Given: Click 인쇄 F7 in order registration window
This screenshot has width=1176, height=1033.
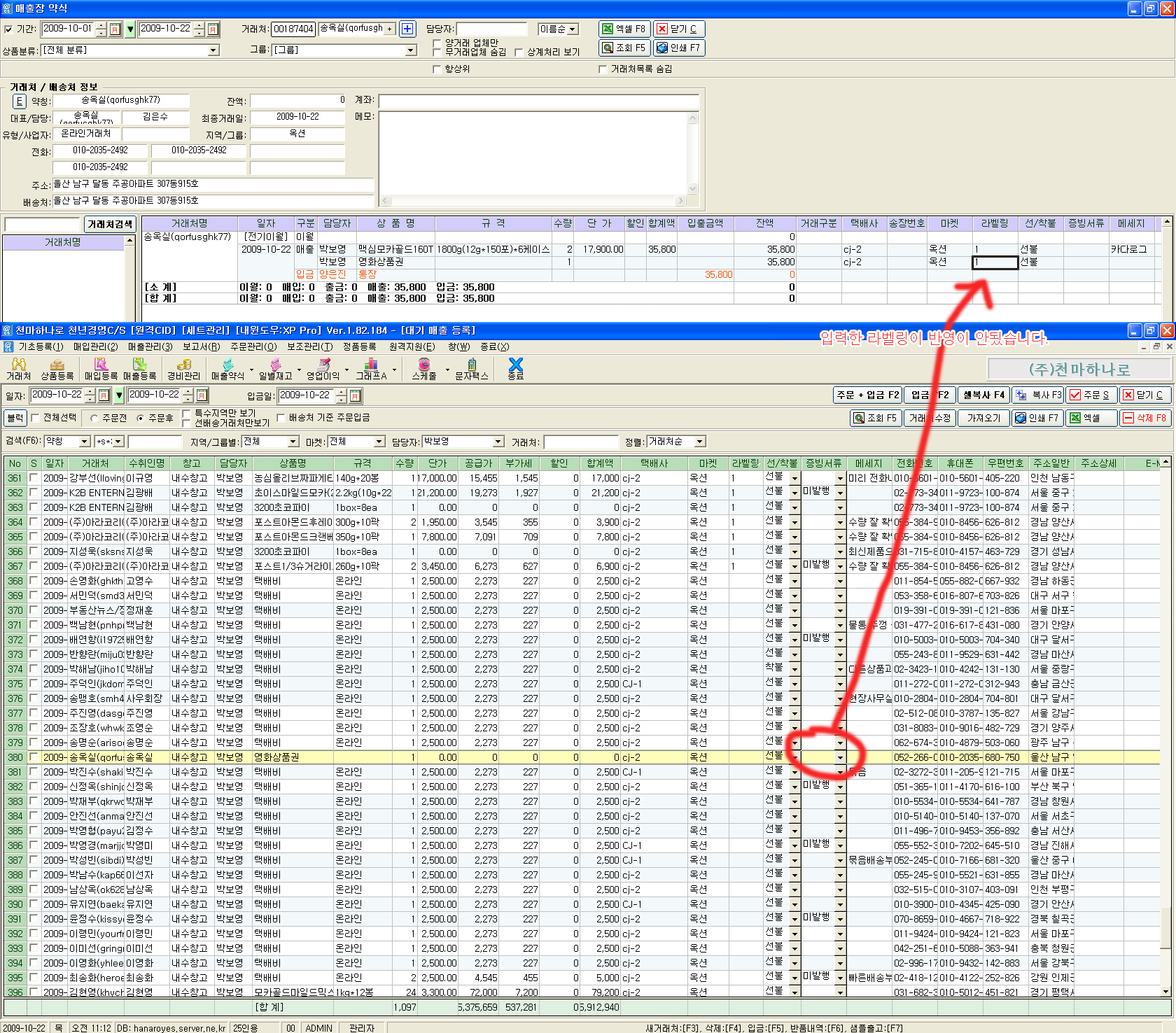Looking at the screenshot, I should pyautogui.click(x=1038, y=418).
